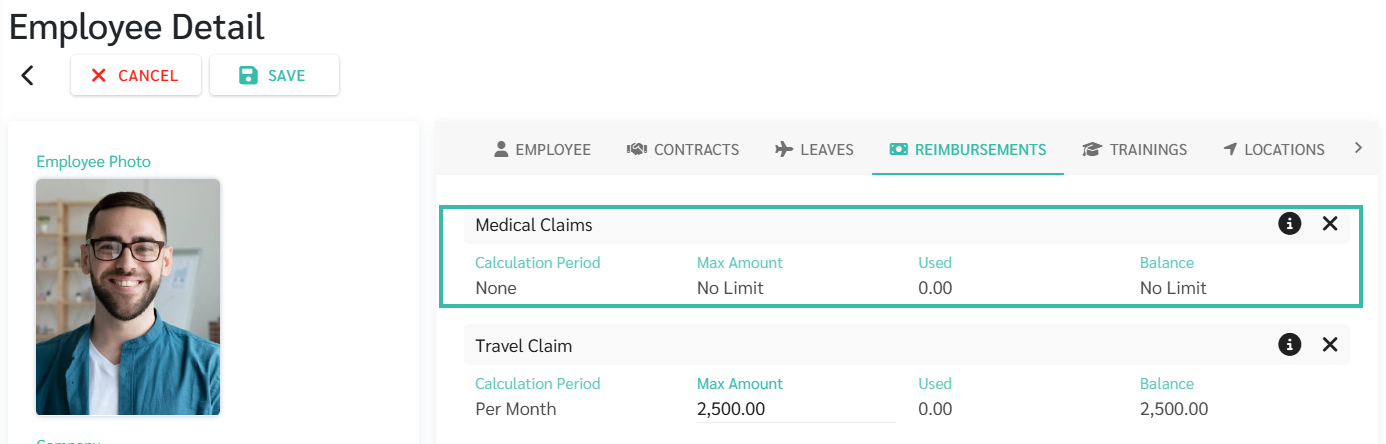
Task: Go back using the left arrow icon
Action: tap(27, 75)
